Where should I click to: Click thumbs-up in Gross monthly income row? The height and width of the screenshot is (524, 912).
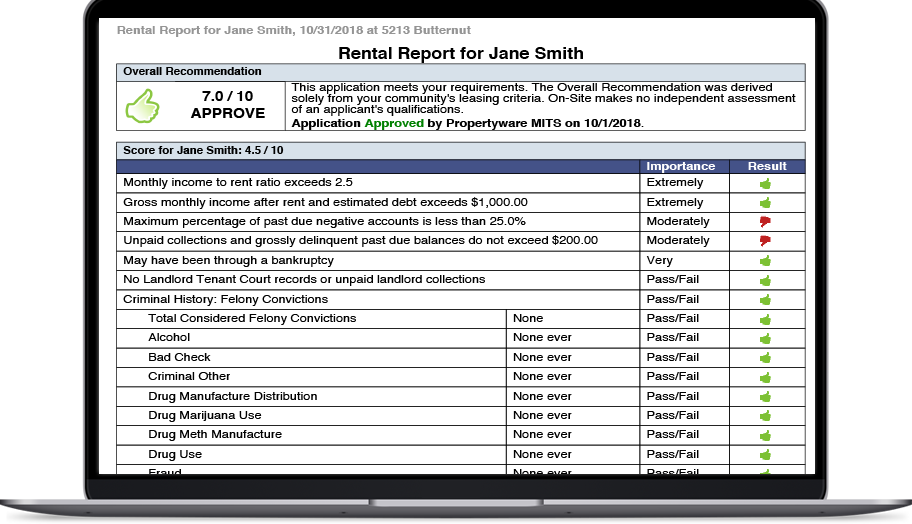(x=765, y=203)
